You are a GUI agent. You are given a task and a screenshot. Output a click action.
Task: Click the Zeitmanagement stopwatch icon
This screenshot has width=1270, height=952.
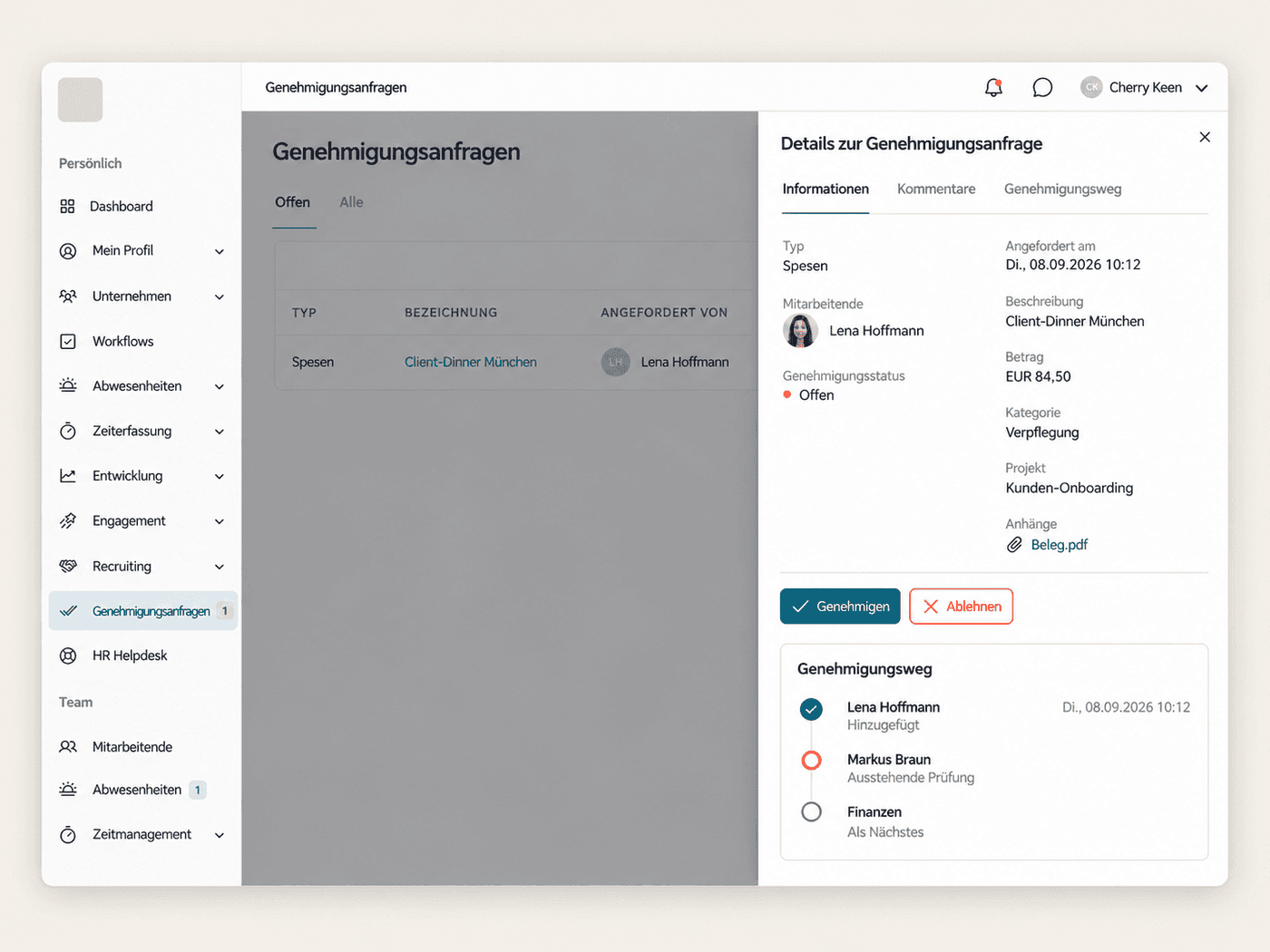point(68,835)
